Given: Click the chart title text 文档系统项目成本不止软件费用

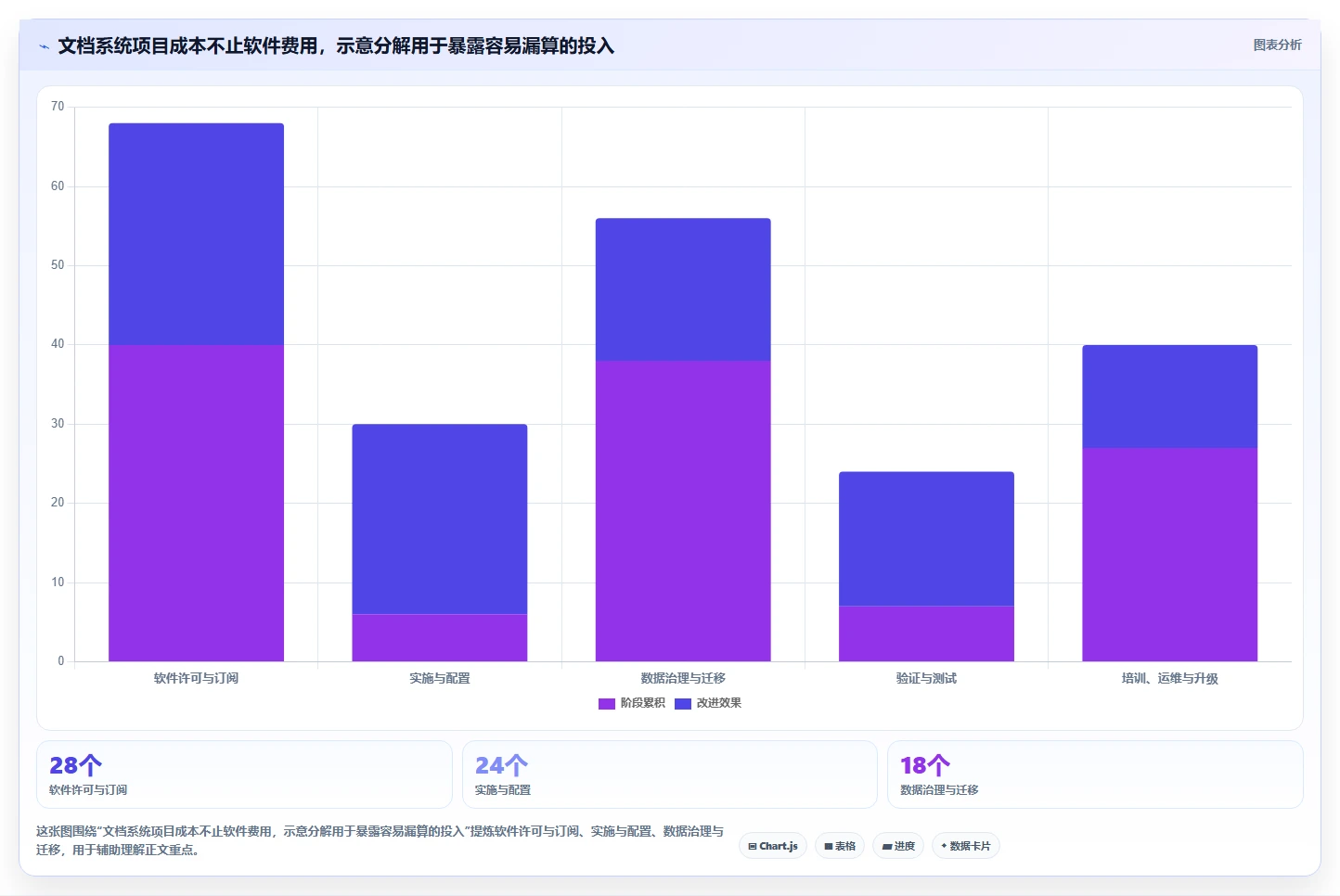Looking at the screenshot, I should coord(187,46).
